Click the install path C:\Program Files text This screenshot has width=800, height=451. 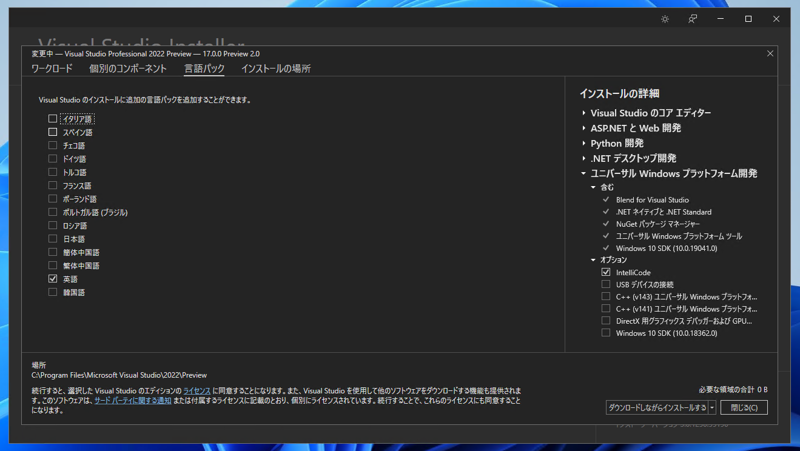click(x=119, y=375)
